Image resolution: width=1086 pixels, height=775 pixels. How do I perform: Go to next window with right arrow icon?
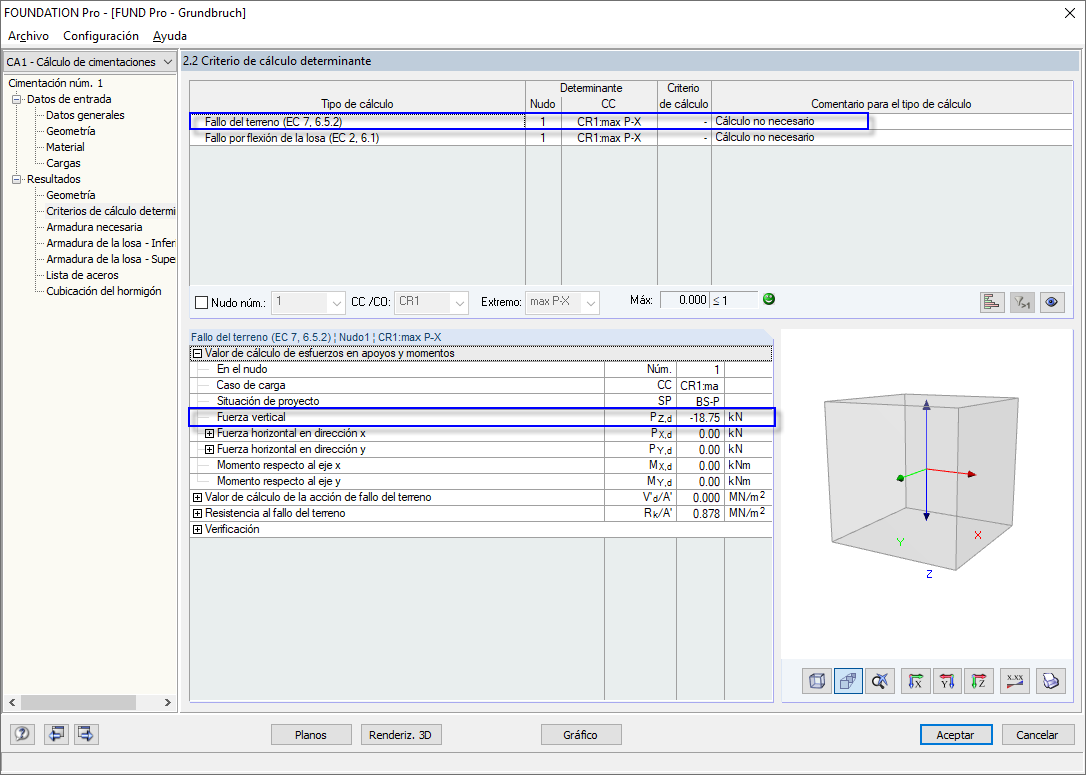coord(86,734)
